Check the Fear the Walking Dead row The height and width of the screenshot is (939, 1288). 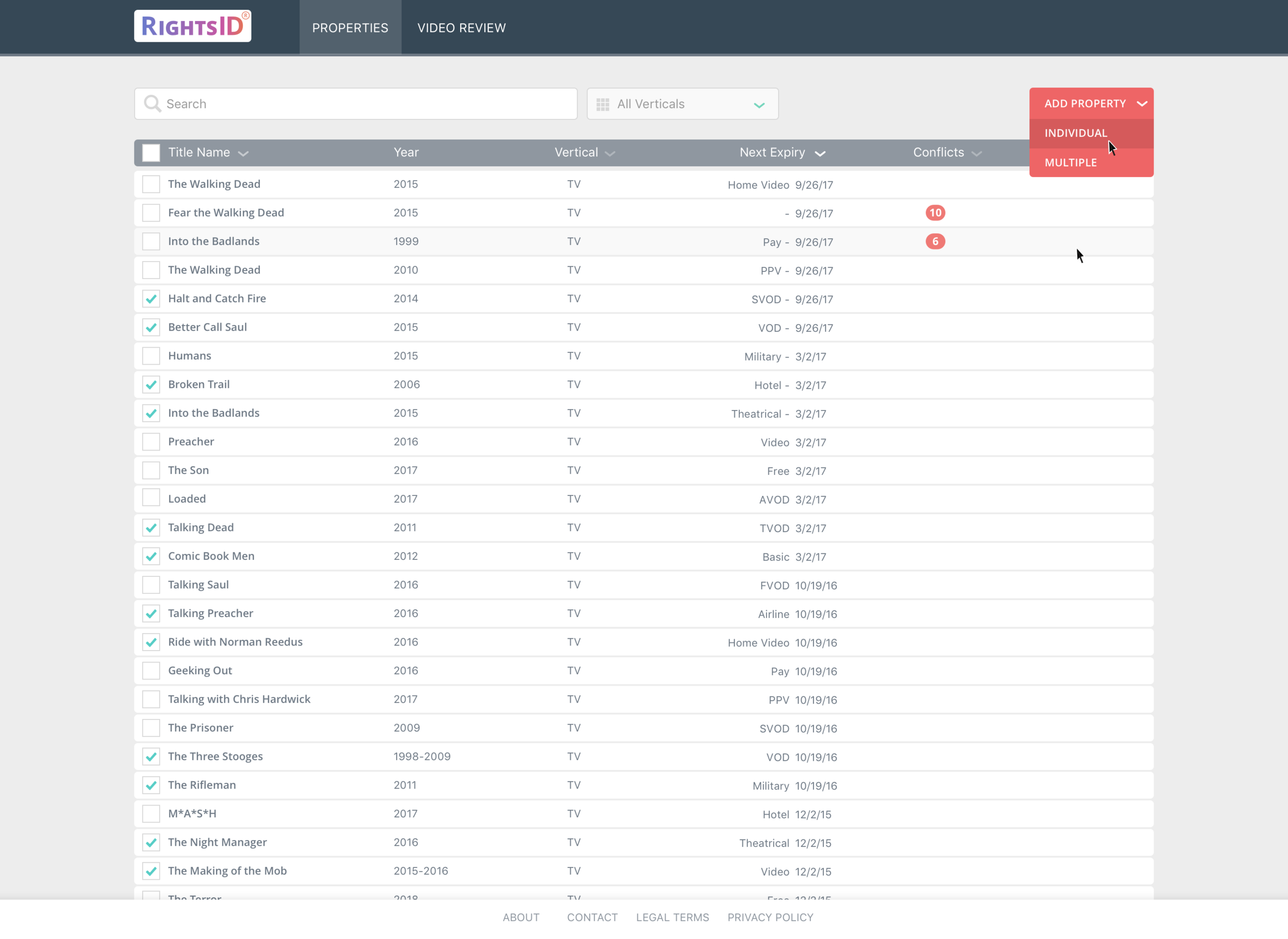click(150, 213)
